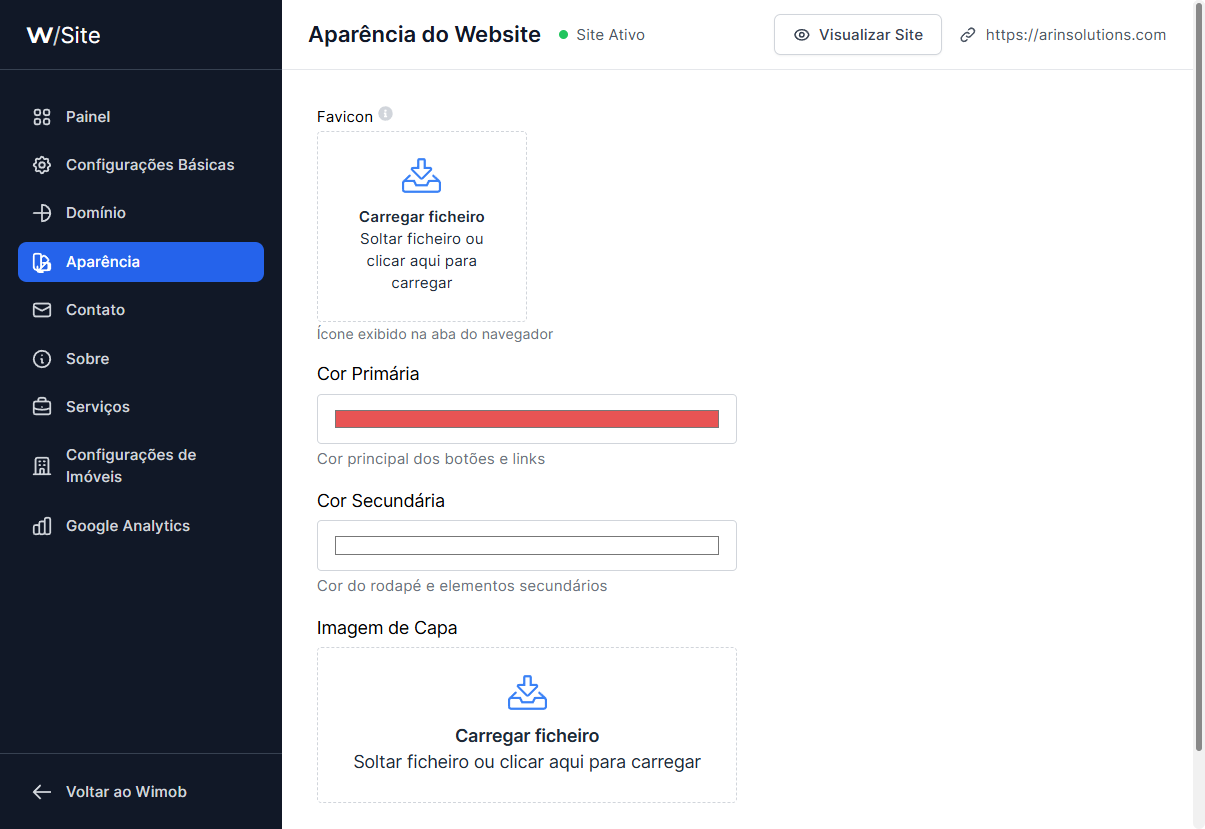
Task: Go to the Contato section
Action: pos(141,310)
